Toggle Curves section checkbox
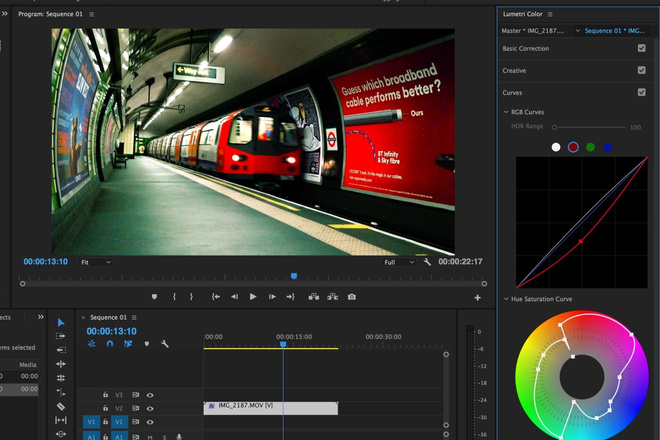 pos(641,92)
